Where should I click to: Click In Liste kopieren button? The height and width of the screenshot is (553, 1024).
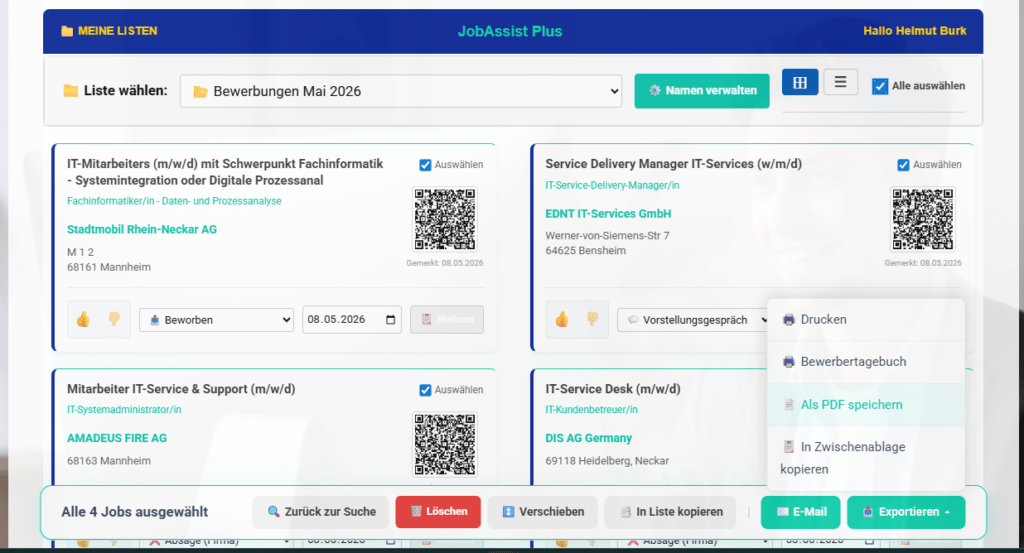(x=671, y=512)
